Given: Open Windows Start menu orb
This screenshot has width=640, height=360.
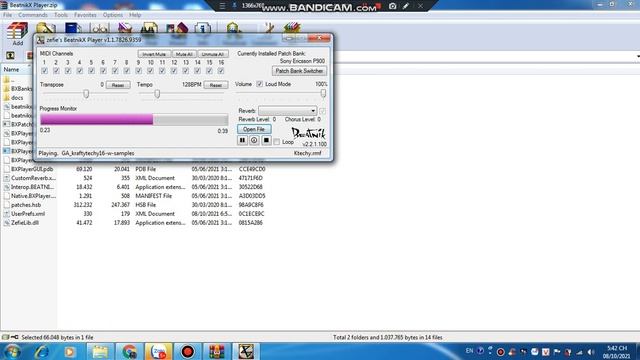Looking at the screenshot, I should [x=12, y=351].
